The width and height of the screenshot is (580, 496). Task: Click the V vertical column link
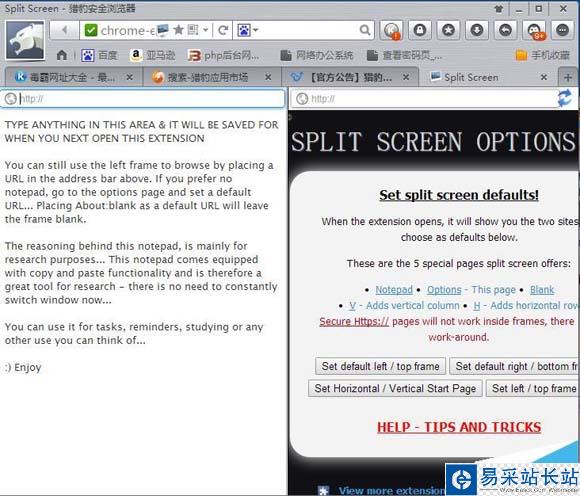tap(352, 306)
